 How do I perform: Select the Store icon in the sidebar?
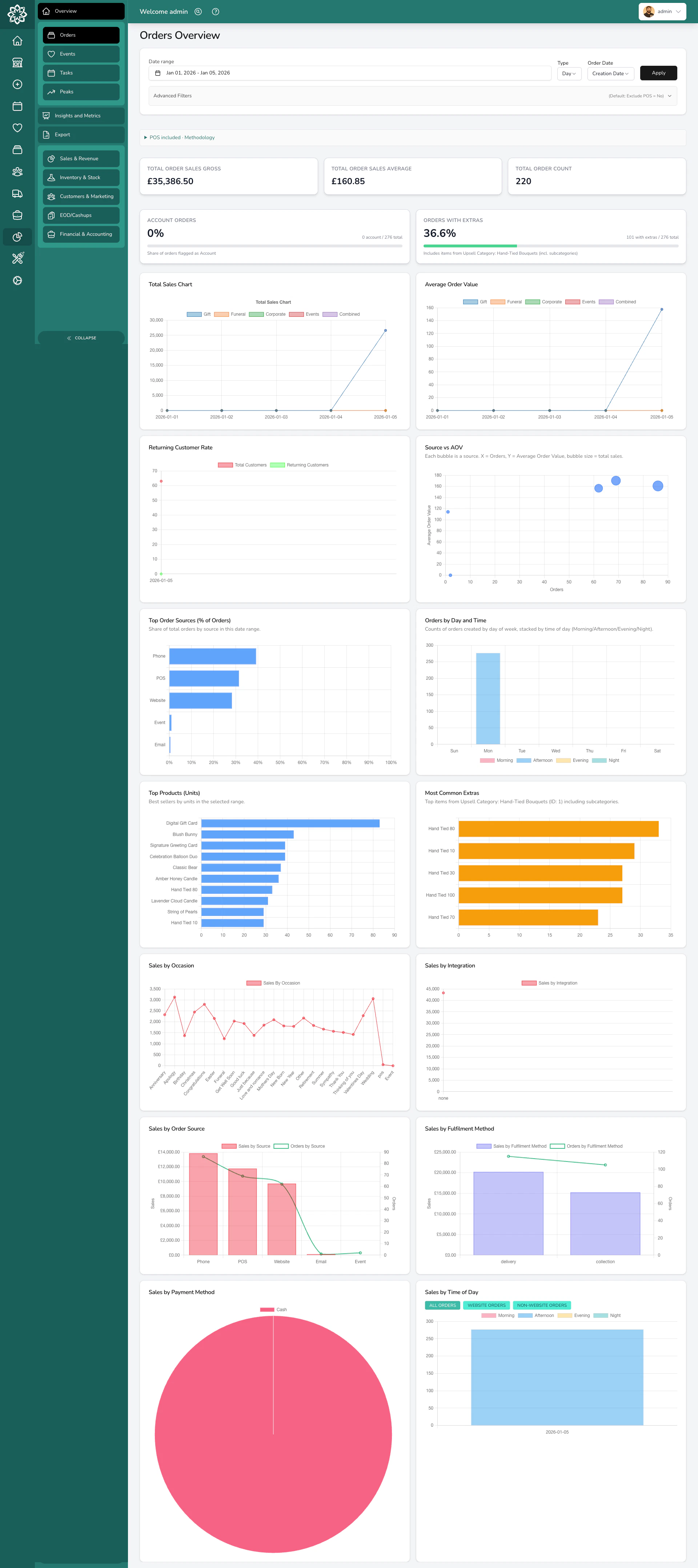pyautogui.click(x=17, y=62)
